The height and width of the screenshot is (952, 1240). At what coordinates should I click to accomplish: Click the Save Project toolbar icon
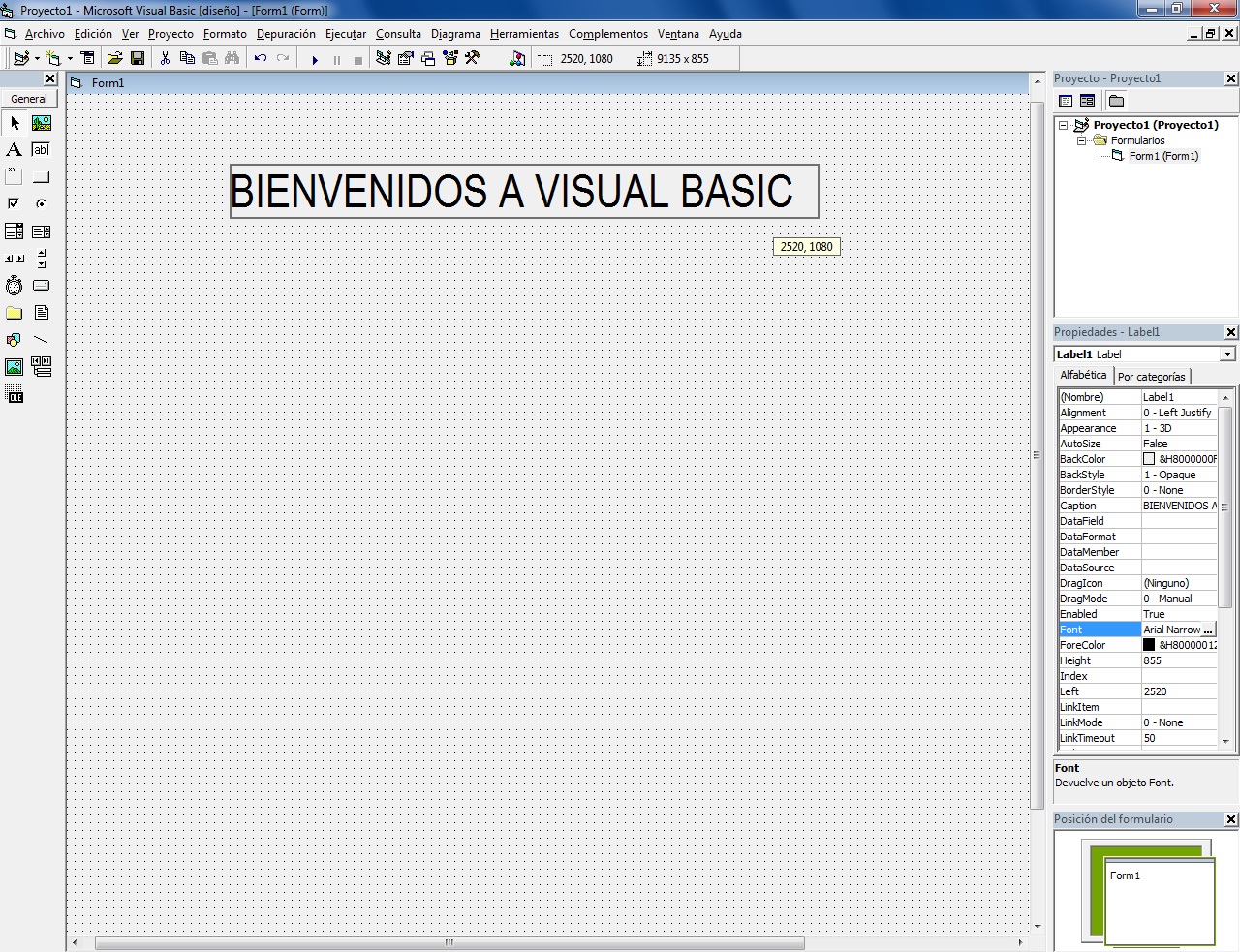[138, 59]
